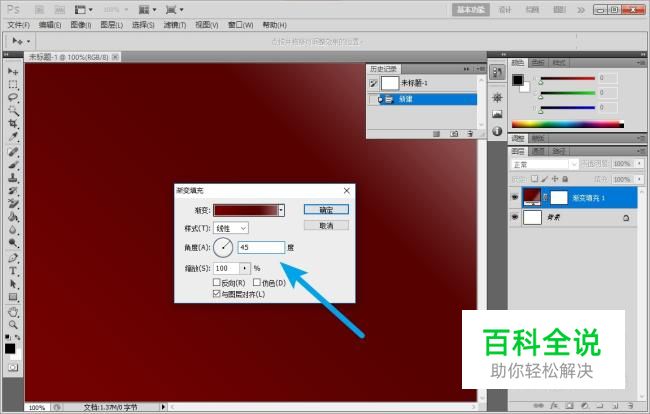Image resolution: width=650 pixels, height=414 pixels.
Task: Select the Eyedropper tool
Action: click(13, 137)
